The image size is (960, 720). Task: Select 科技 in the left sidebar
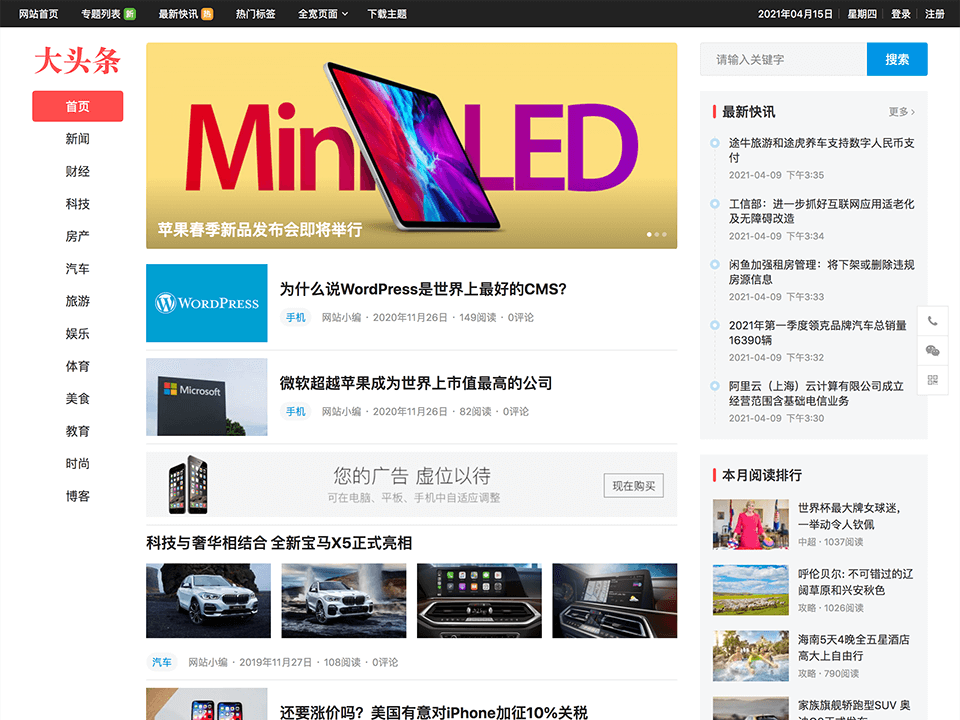point(78,204)
